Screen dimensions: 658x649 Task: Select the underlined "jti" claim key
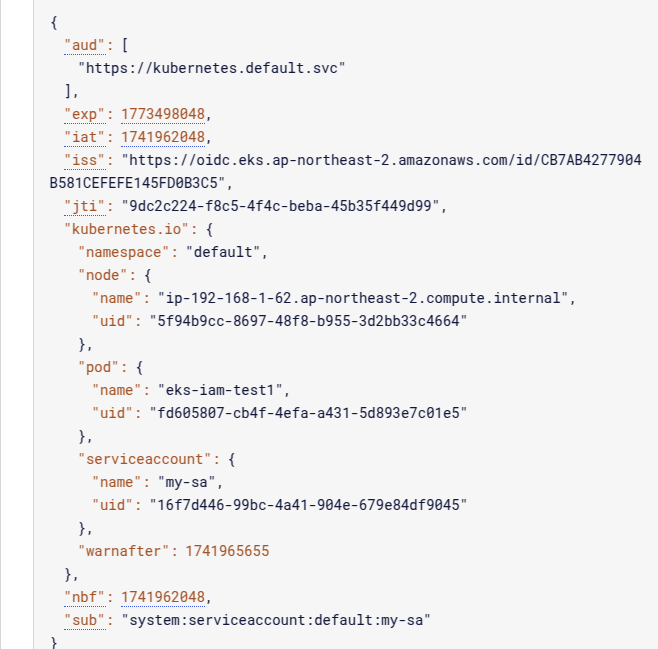pos(85,206)
